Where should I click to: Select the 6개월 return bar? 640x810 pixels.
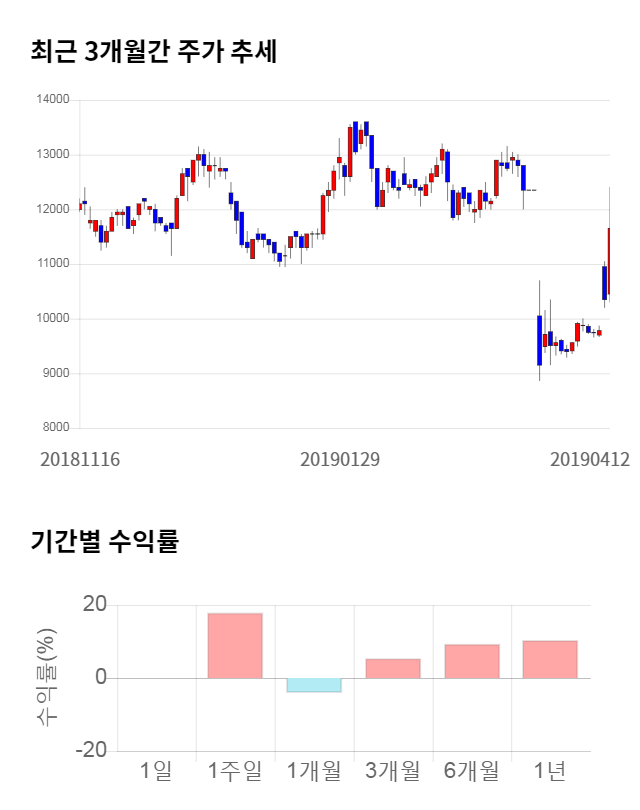[472, 661]
